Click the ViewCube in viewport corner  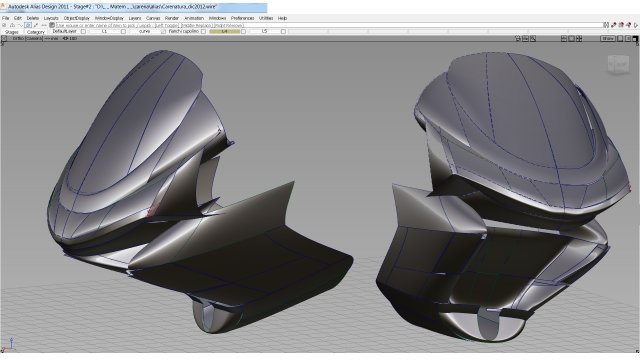618,64
